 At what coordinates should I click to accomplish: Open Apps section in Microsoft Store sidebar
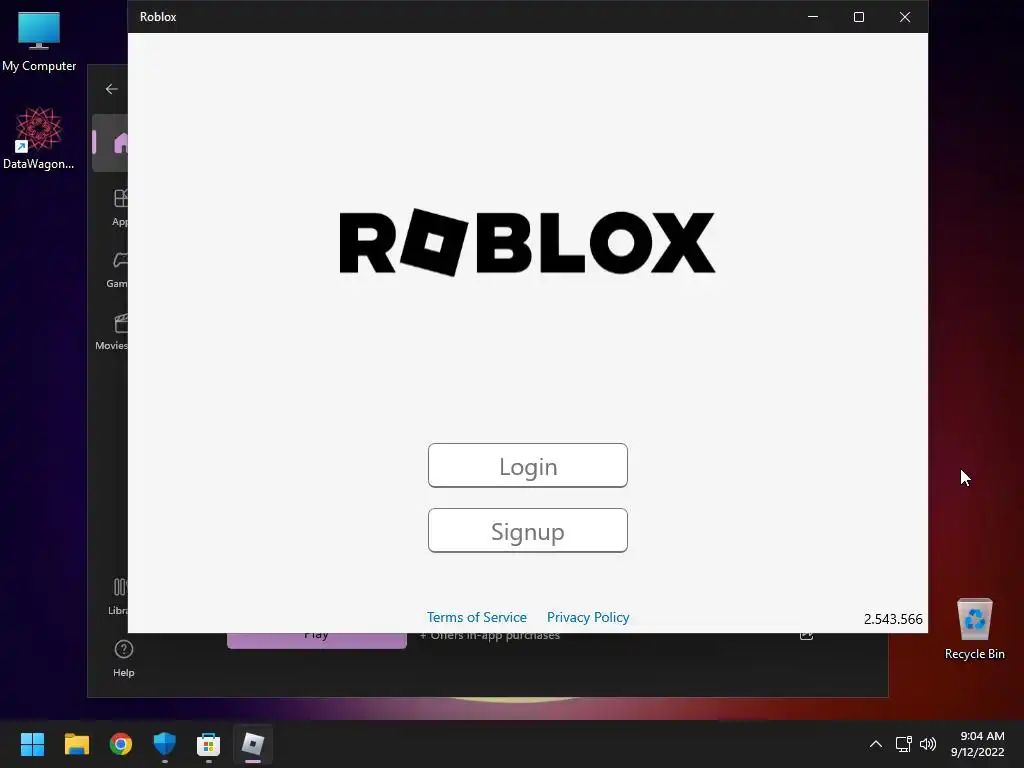click(120, 208)
